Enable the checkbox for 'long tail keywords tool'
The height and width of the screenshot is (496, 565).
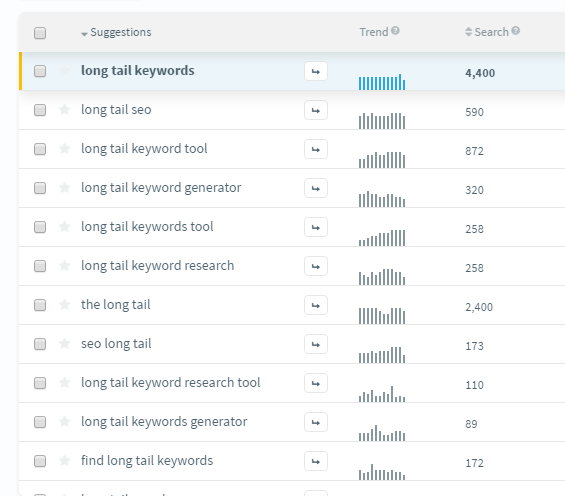(x=40, y=227)
